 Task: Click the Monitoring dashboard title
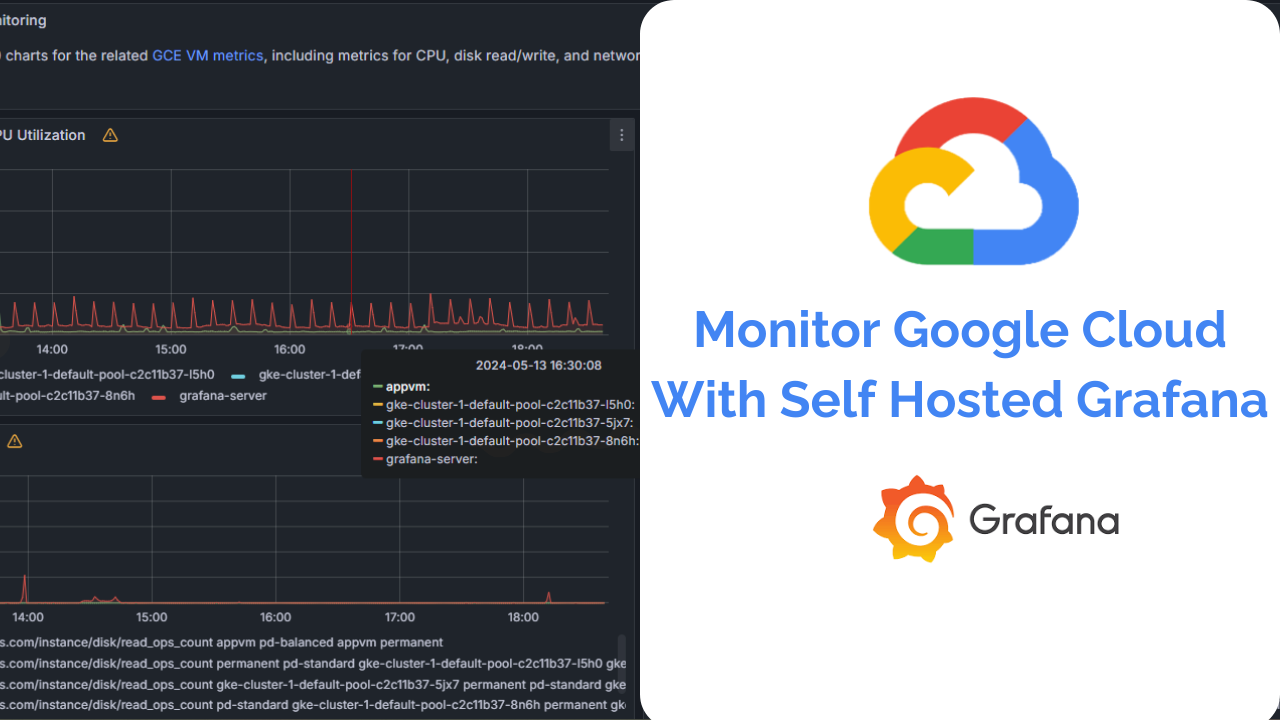20,19
